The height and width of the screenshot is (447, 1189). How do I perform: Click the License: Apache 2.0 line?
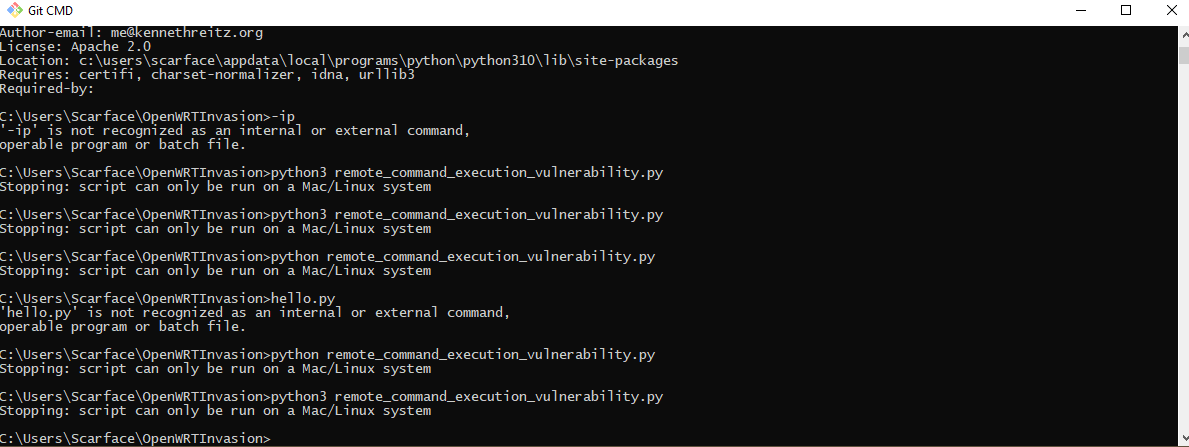[x=76, y=47]
